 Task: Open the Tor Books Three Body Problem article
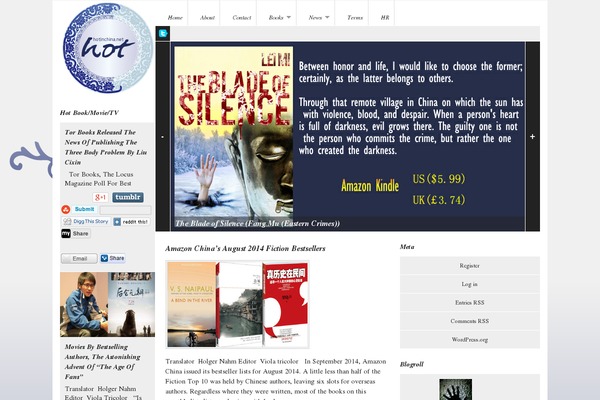pyautogui.click(x=106, y=147)
